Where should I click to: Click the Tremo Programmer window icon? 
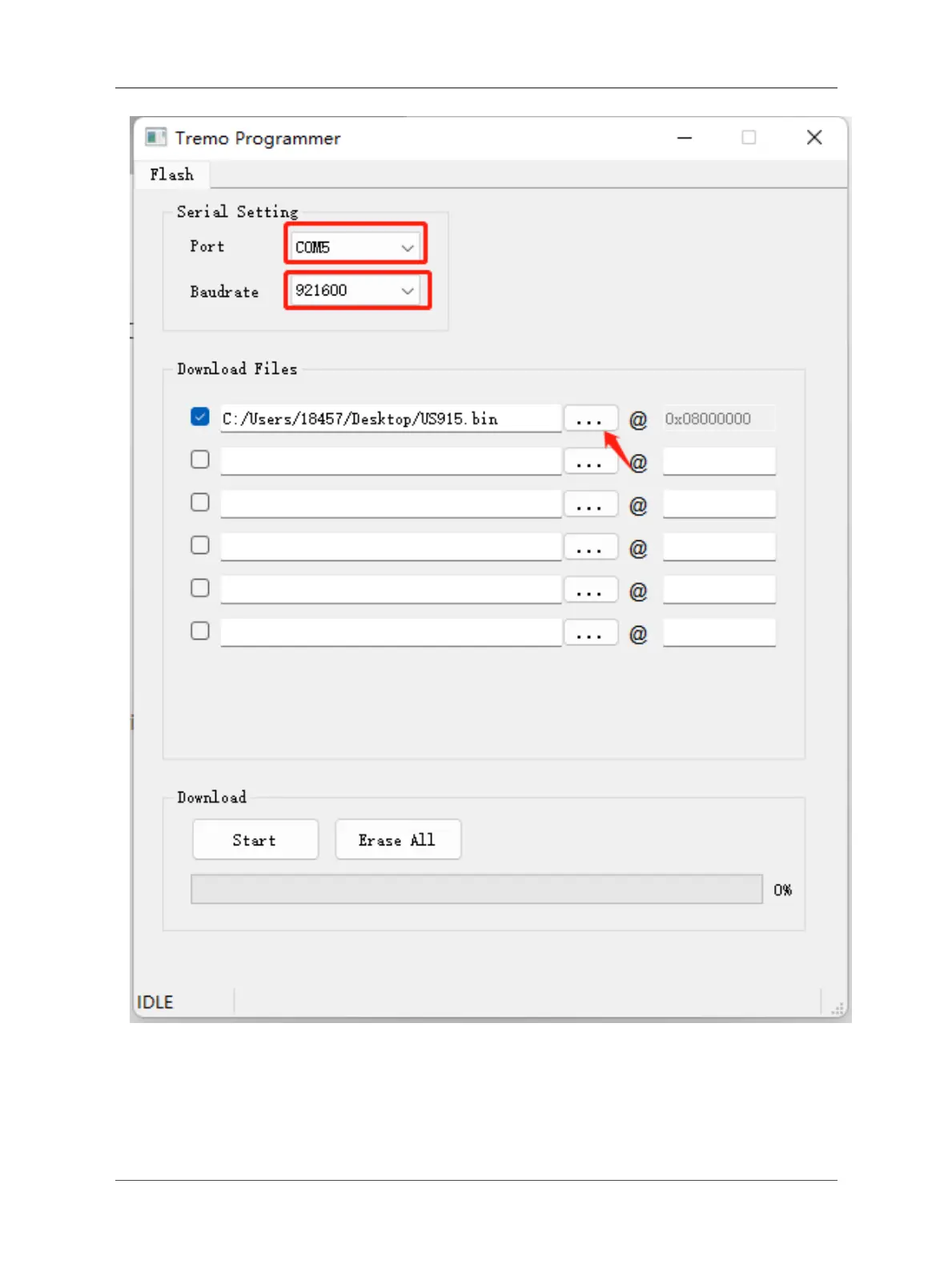click(x=155, y=138)
